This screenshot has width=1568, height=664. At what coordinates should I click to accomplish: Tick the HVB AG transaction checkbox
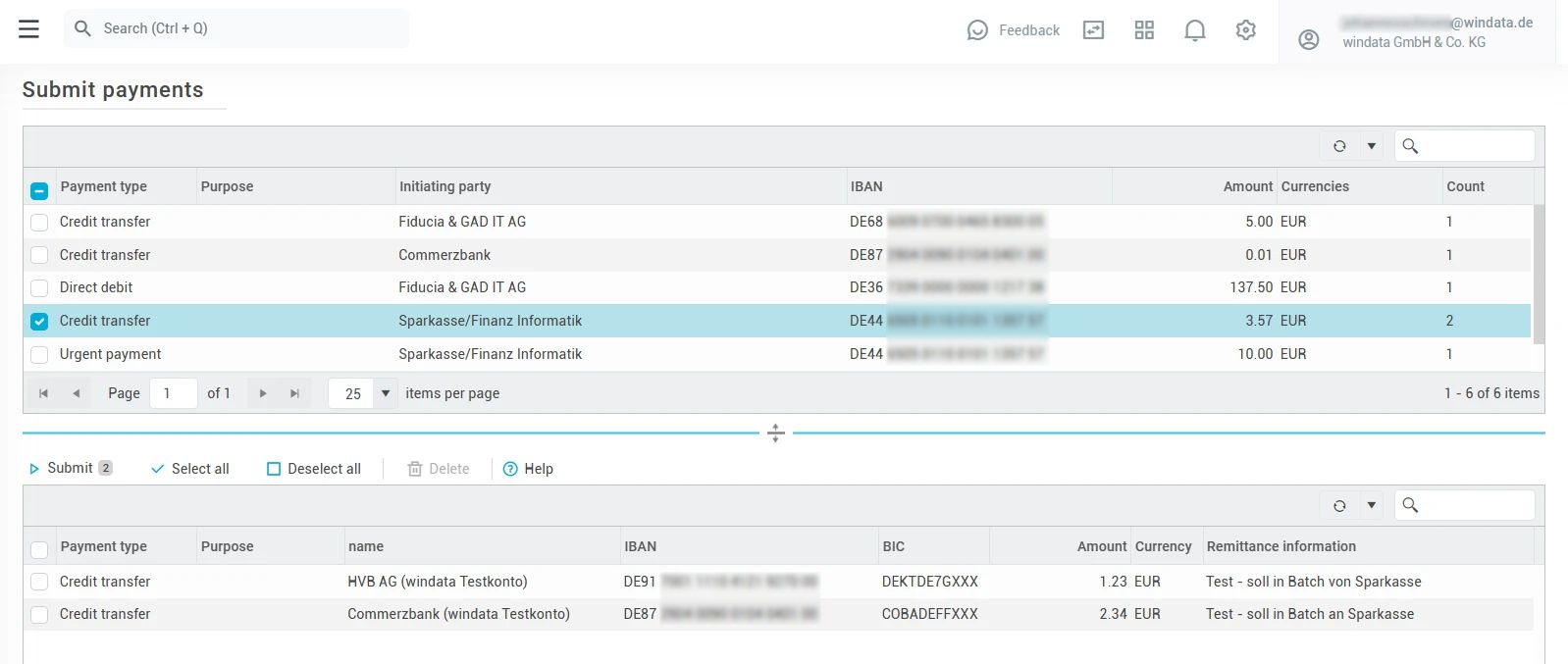click(39, 582)
